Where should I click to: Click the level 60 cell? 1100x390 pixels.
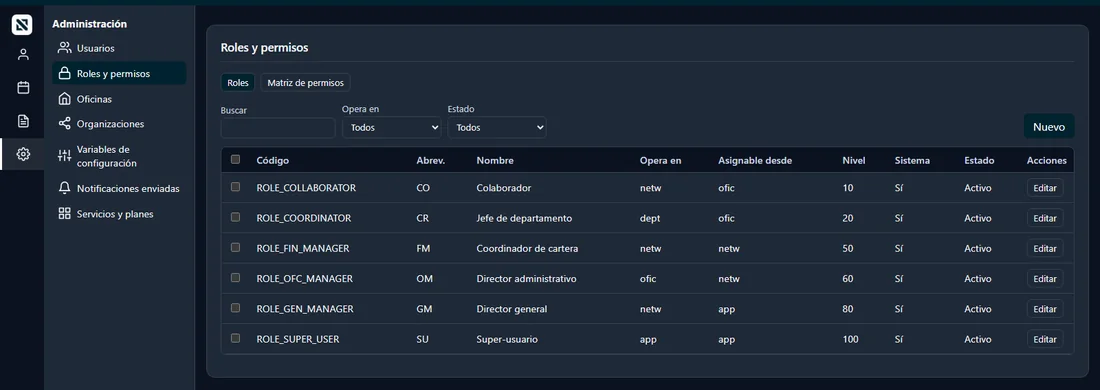[x=848, y=278]
